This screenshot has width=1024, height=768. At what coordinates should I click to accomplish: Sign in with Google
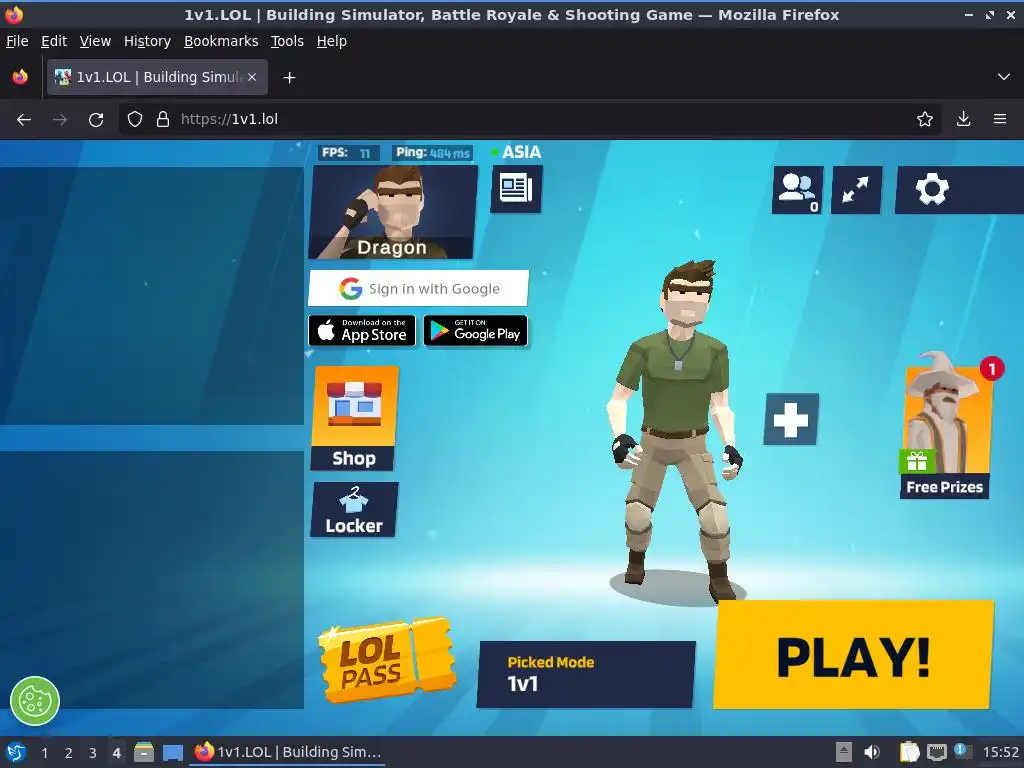pos(418,288)
